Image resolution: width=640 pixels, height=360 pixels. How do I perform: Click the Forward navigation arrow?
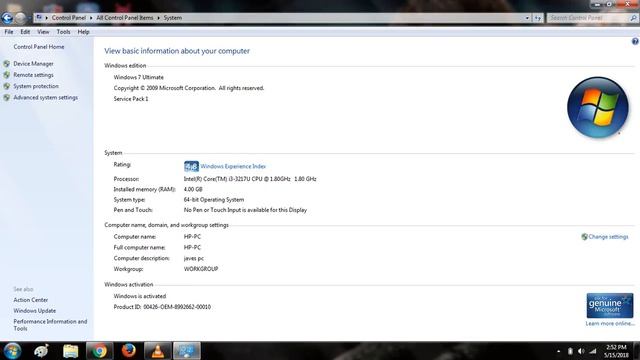20,18
